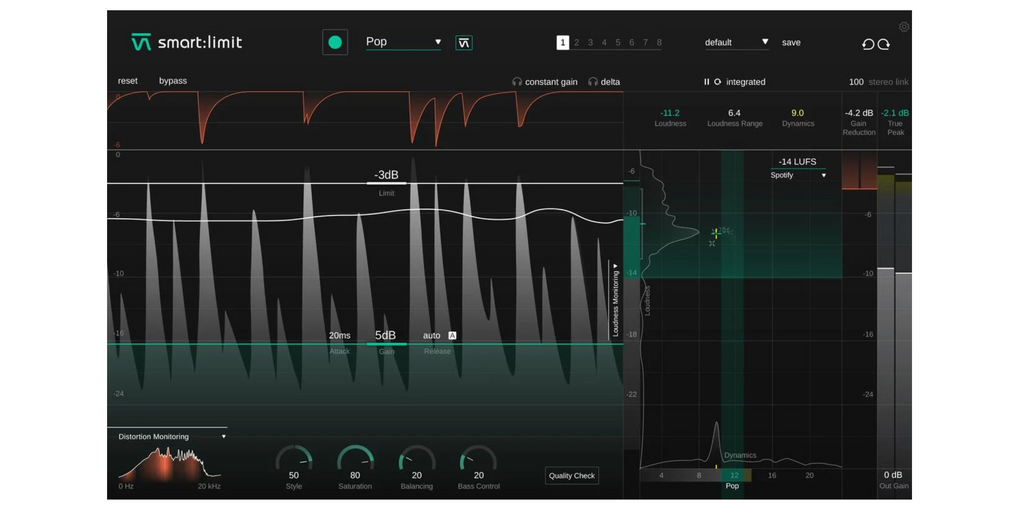Restart the integrated loudness measurement

pos(718,82)
